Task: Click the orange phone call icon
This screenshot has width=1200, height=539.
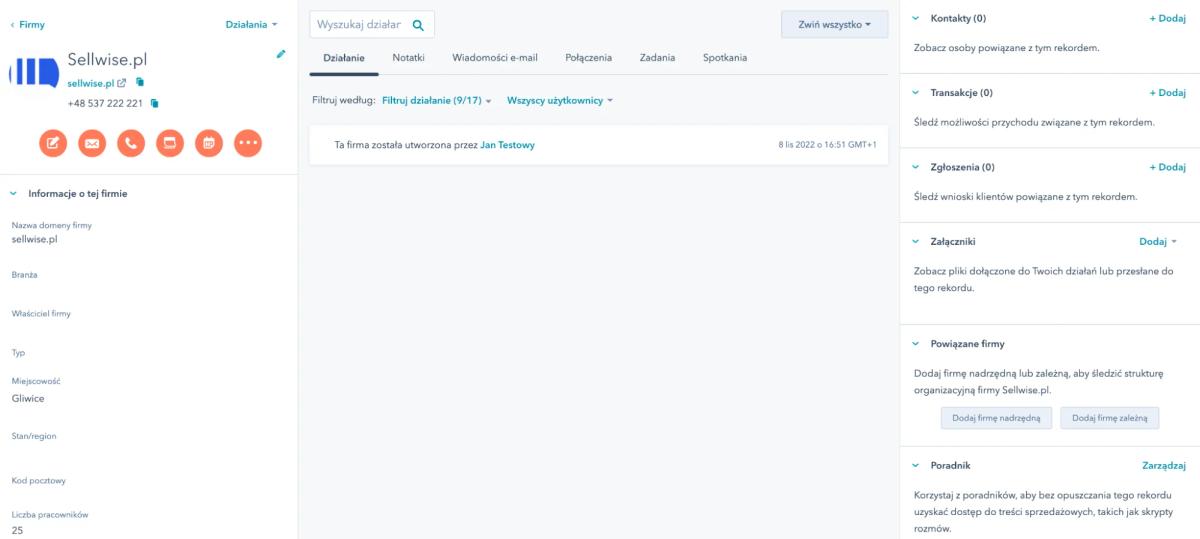Action: pos(131,143)
